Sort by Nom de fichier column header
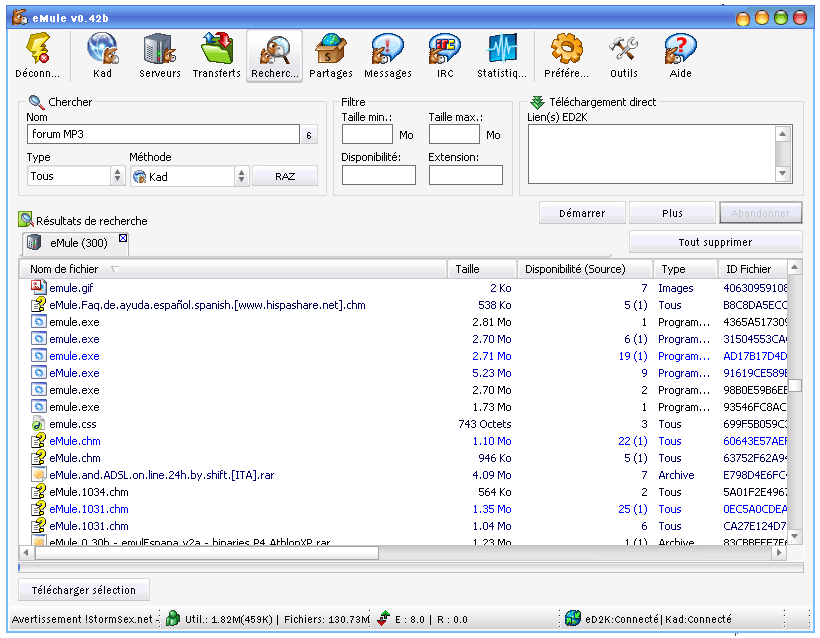The height and width of the screenshot is (638, 820). pyautogui.click(x=233, y=269)
